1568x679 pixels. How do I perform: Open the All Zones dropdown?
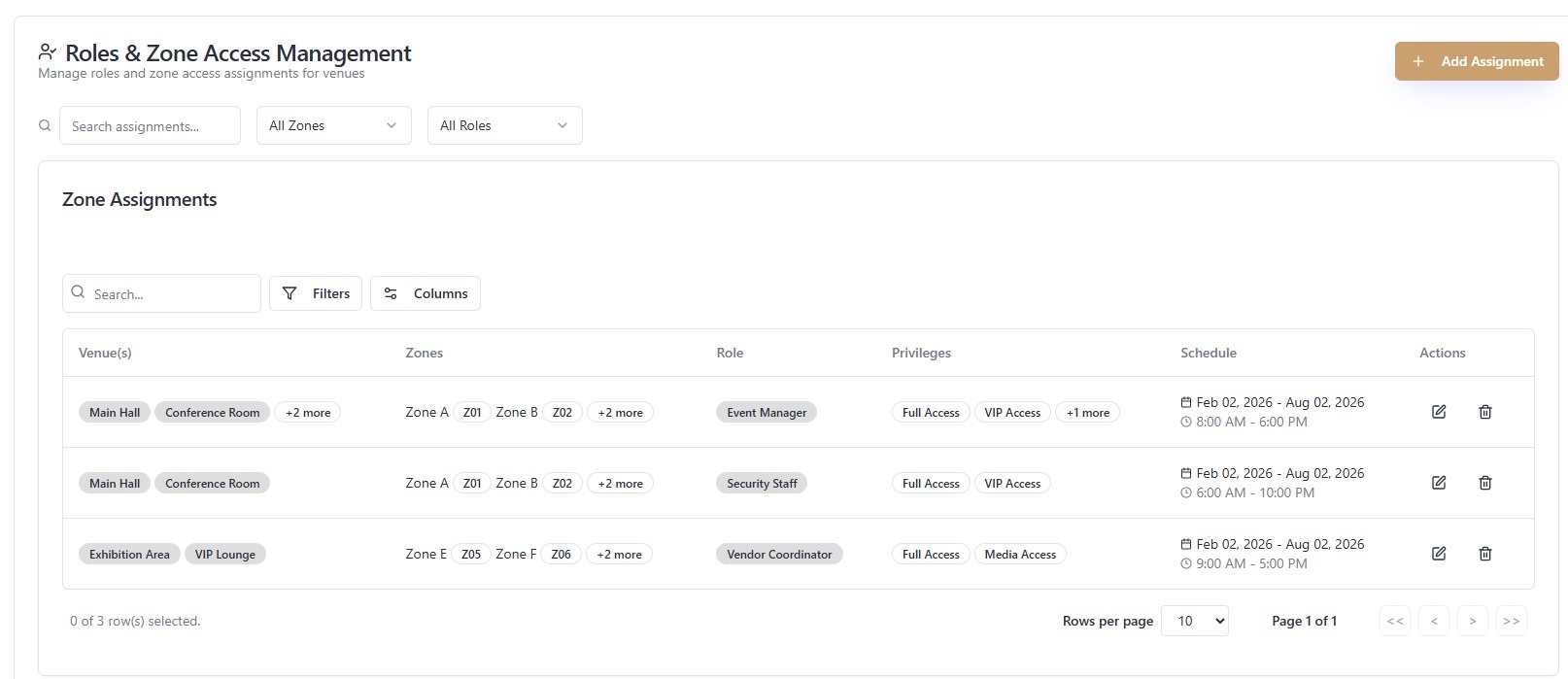point(333,125)
